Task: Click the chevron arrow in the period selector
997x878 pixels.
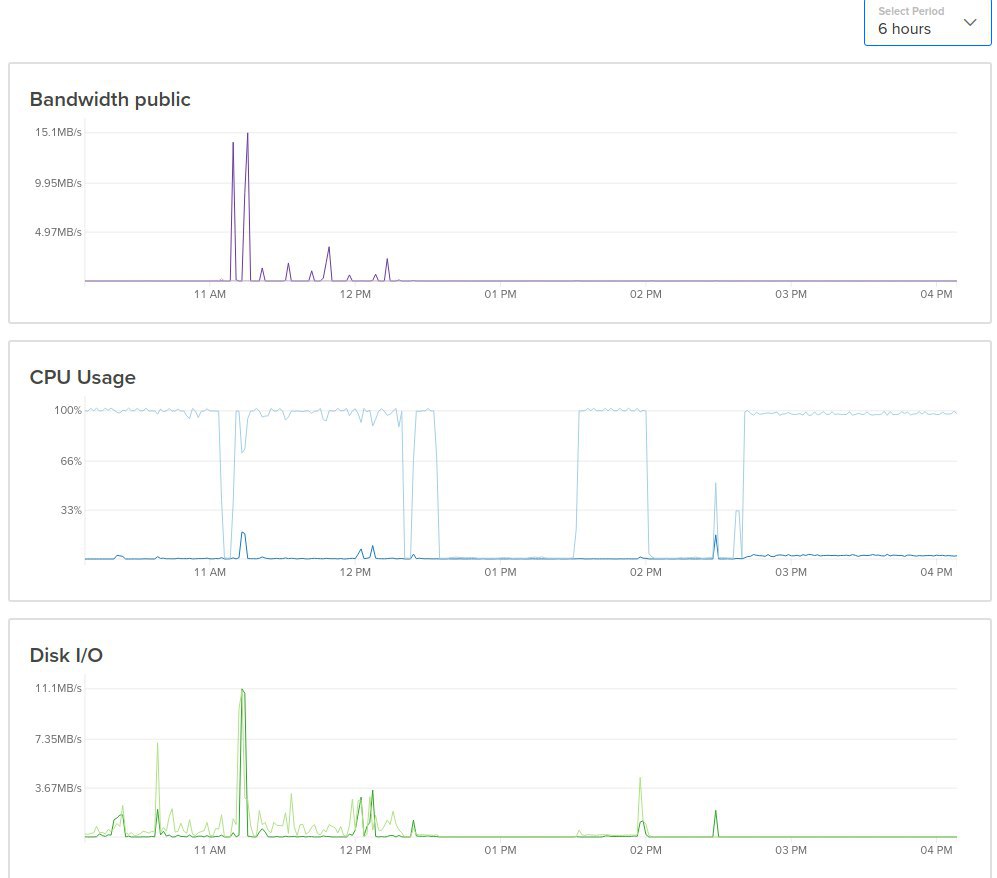Action: [970, 22]
